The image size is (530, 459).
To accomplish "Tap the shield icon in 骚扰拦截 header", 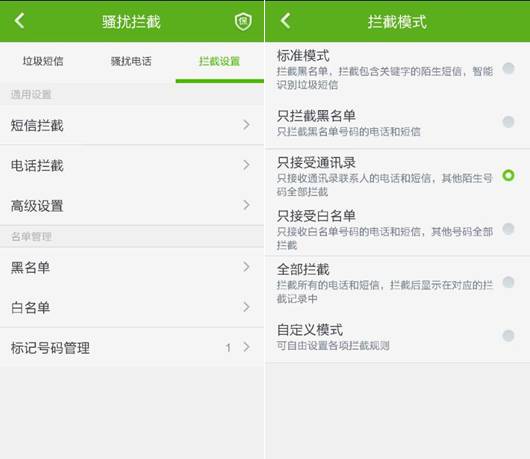I will tap(243, 22).
